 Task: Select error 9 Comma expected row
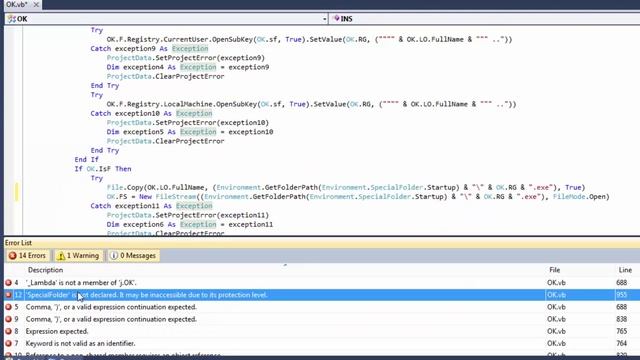[x=322, y=319]
